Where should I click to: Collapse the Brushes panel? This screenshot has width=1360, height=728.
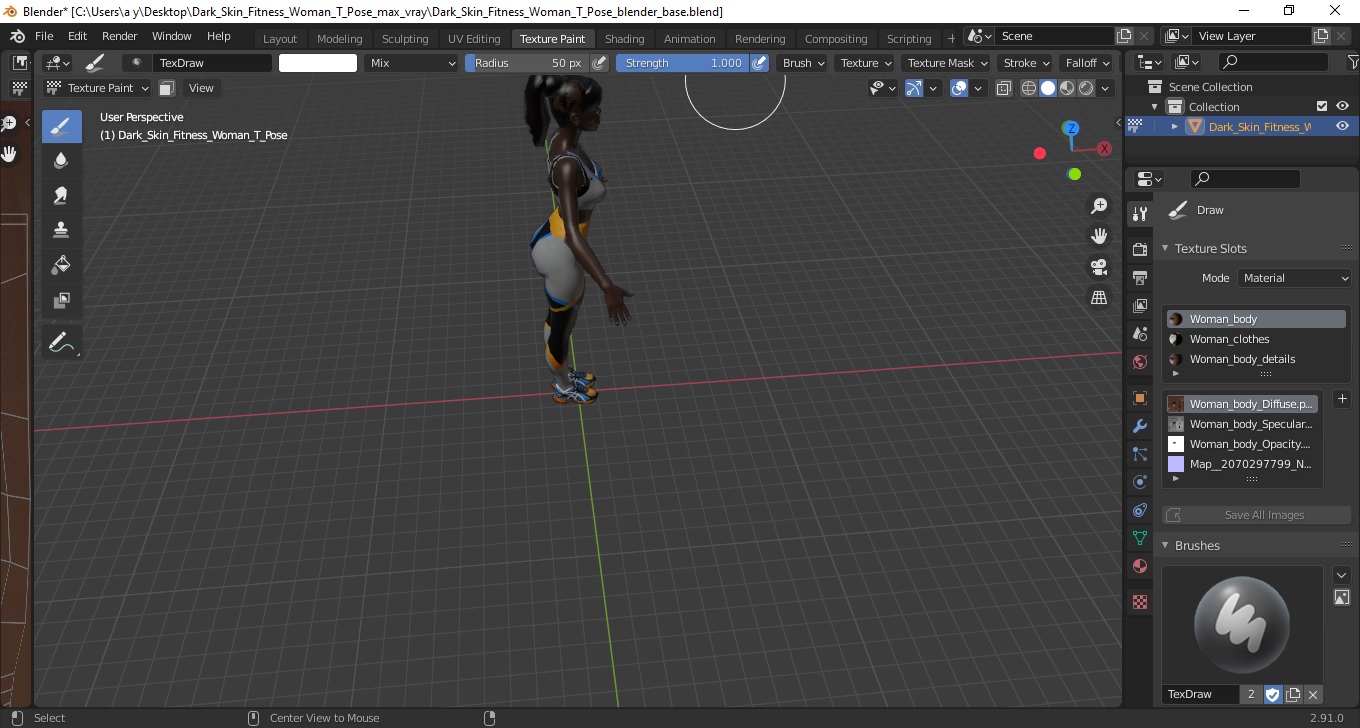coord(1164,545)
